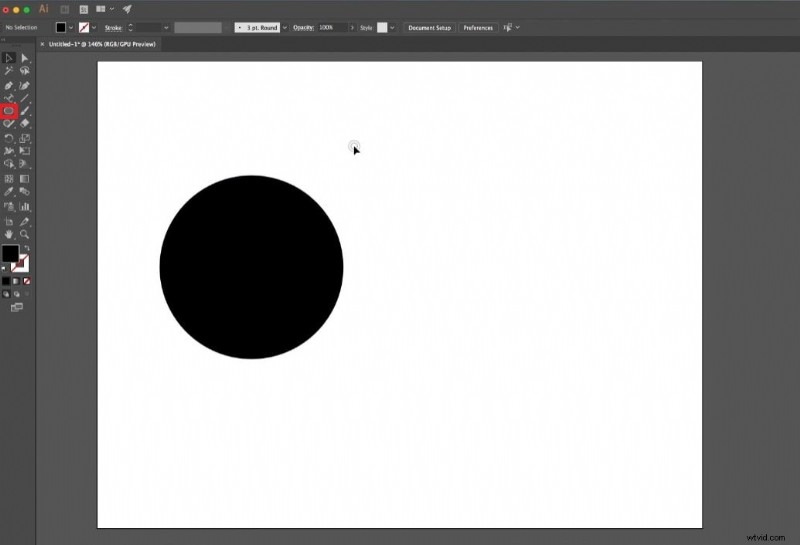This screenshot has width=800, height=545.
Task: Click the Swap Fill and Stroke arrow
Action: point(27,248)
